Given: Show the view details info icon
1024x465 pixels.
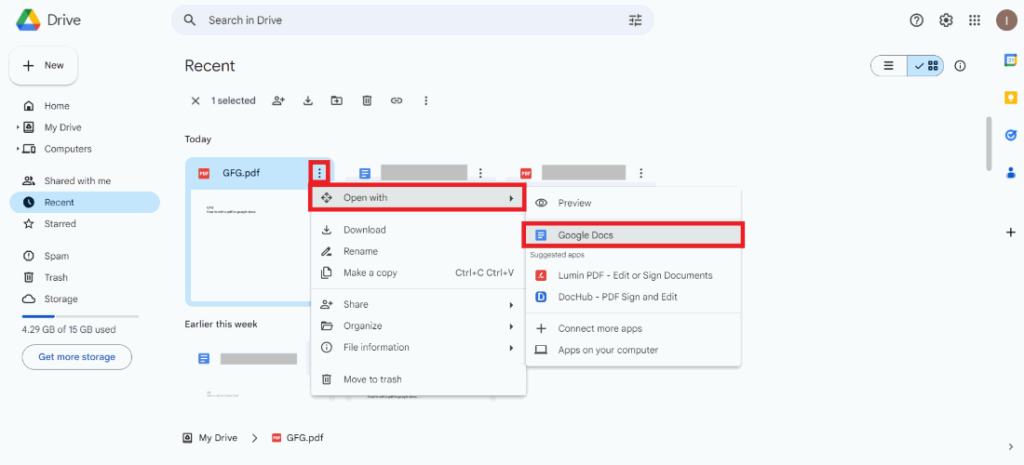Looking at the screenshot, I should click(x=960, y=66).
